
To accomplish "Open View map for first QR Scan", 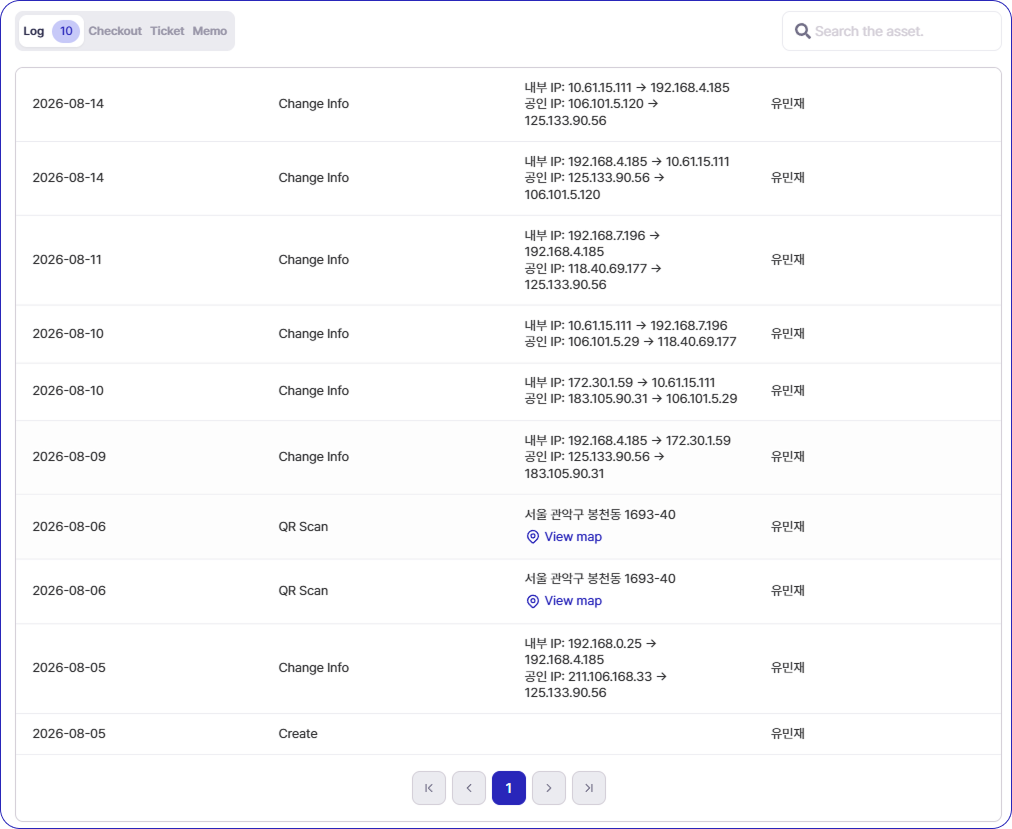I will pos(573,537).
